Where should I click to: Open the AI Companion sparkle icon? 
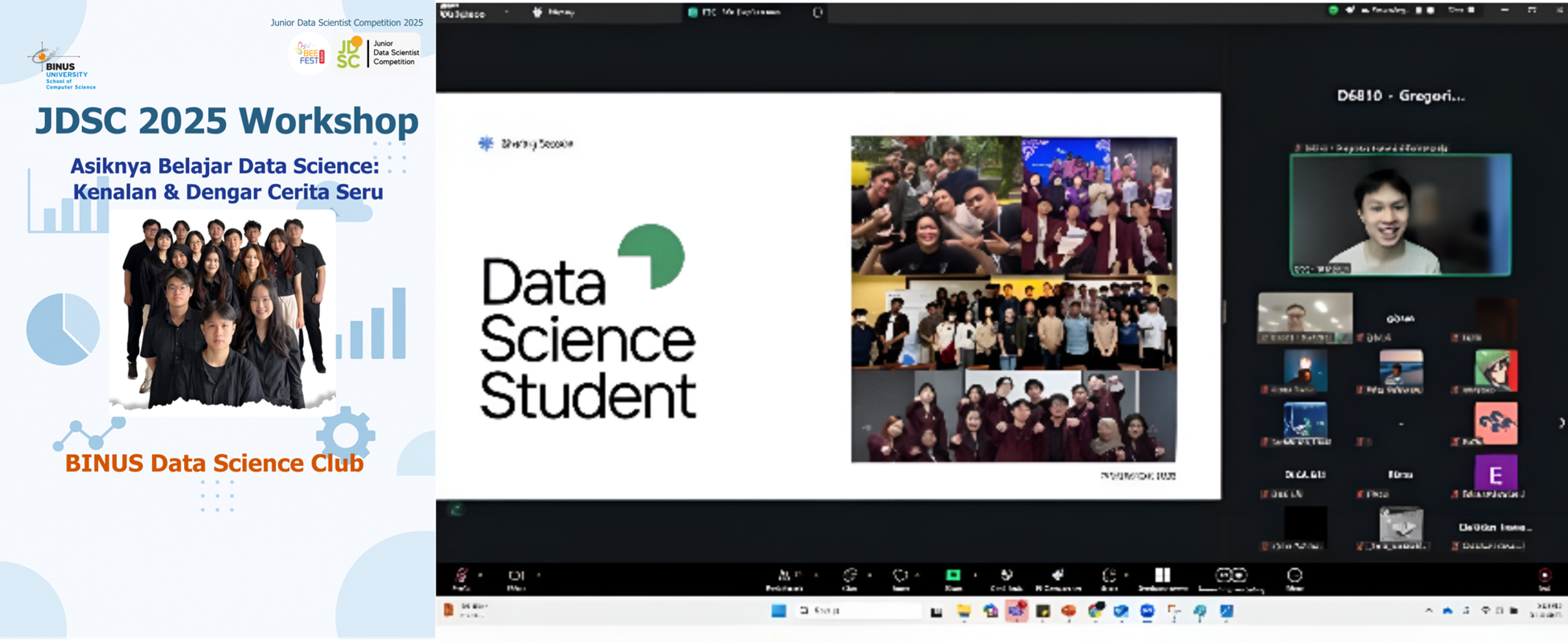(1058, 575)
